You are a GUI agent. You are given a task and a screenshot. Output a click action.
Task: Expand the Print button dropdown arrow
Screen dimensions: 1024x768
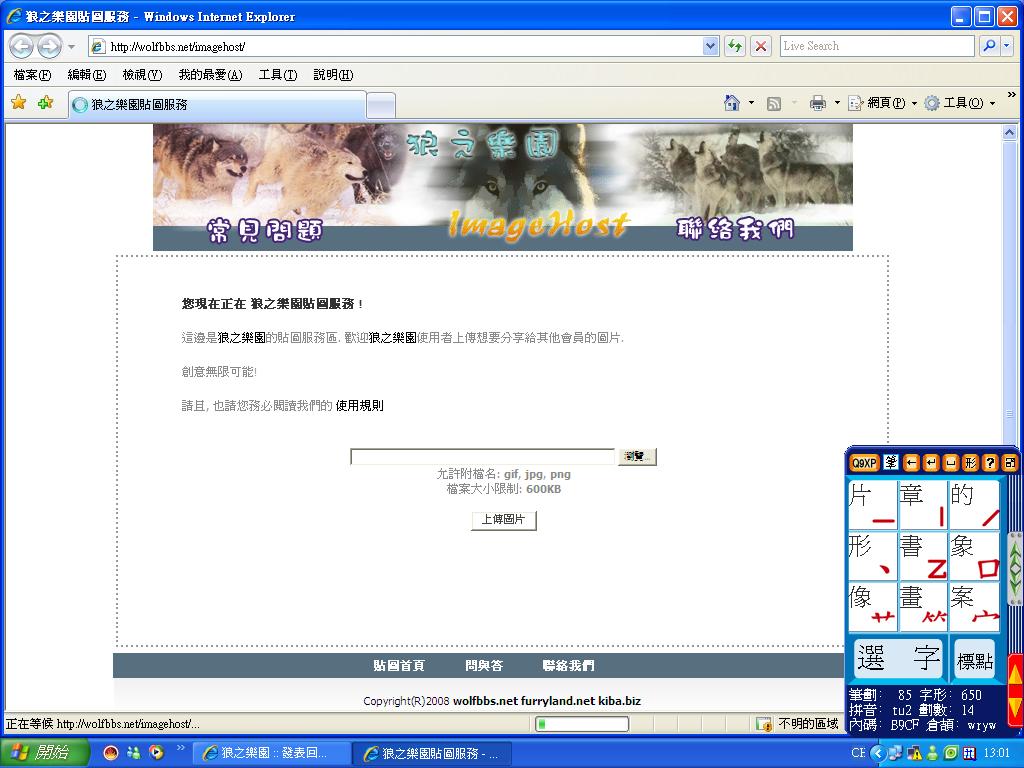tap(837, 103)
